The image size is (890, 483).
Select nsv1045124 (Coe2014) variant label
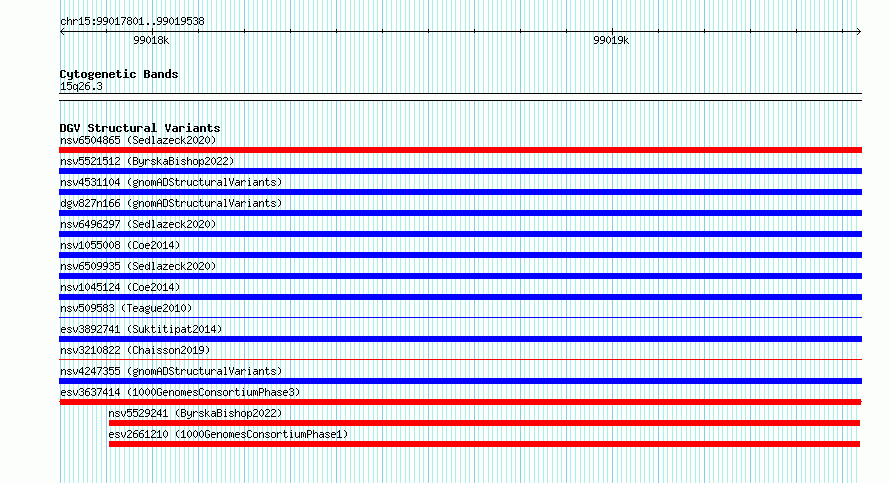click(120, 287)
